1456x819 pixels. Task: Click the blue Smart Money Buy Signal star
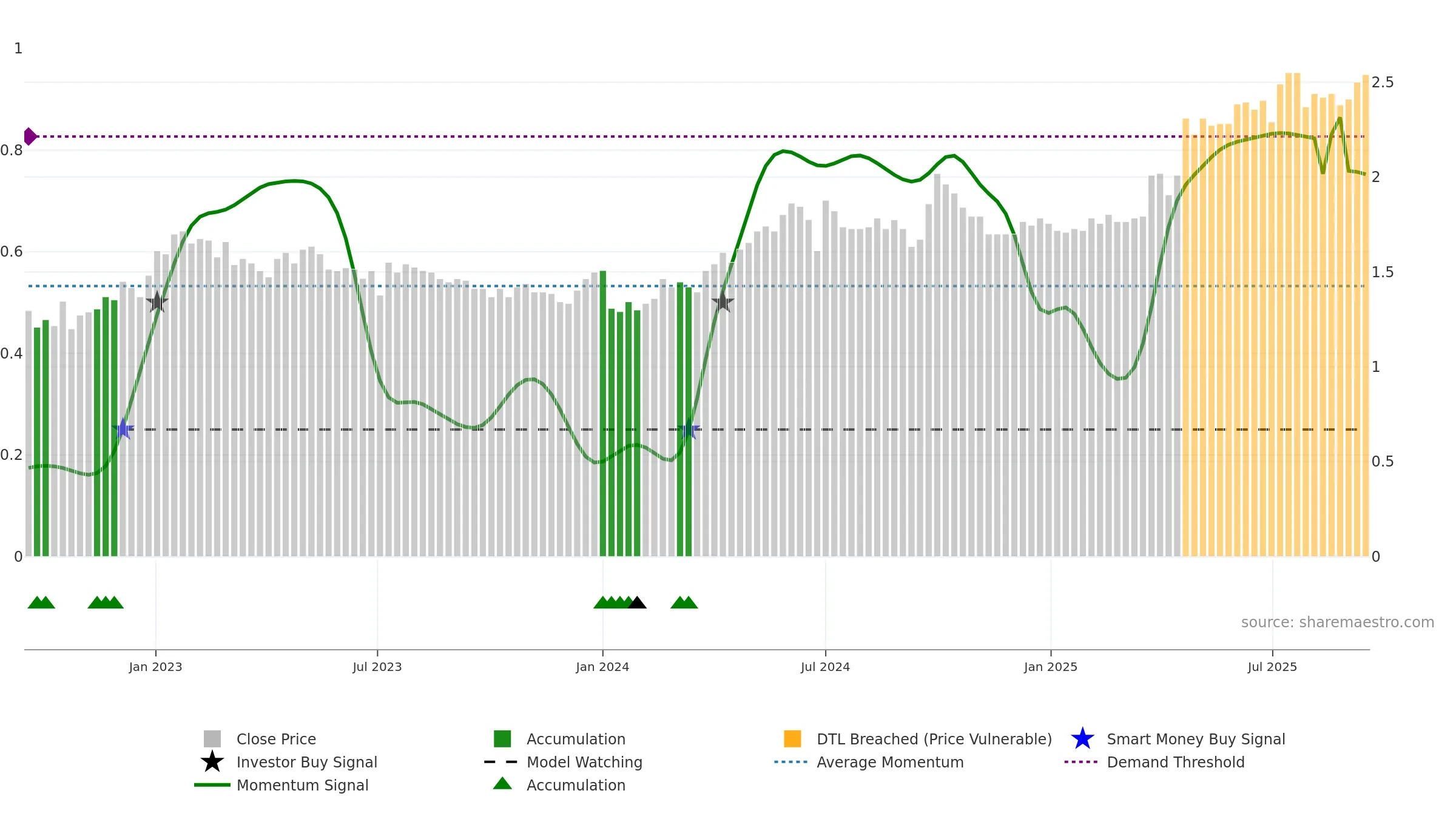click(1082, 739)
